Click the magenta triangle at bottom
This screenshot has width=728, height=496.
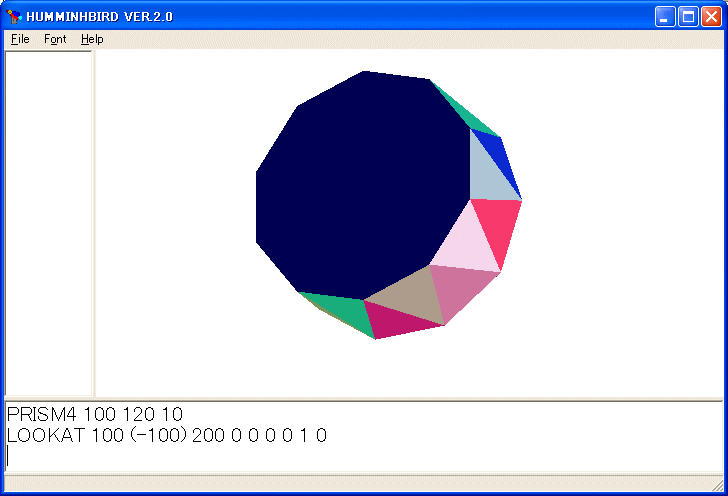(395, 320)
